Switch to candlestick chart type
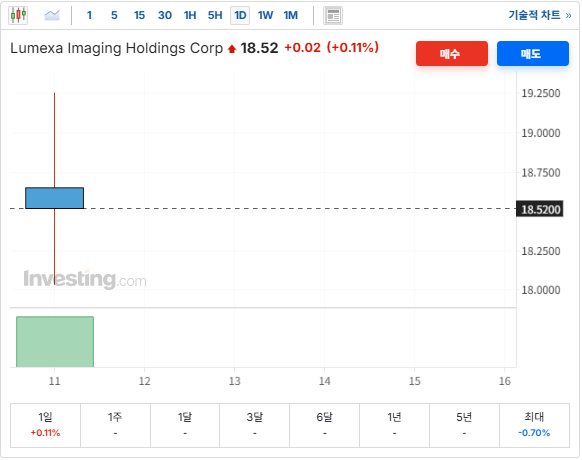The image size is (582, 460). click(18, 16)
